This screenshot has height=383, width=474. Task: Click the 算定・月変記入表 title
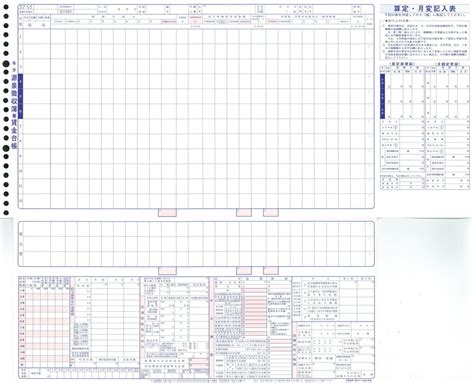tap(425, 9)
